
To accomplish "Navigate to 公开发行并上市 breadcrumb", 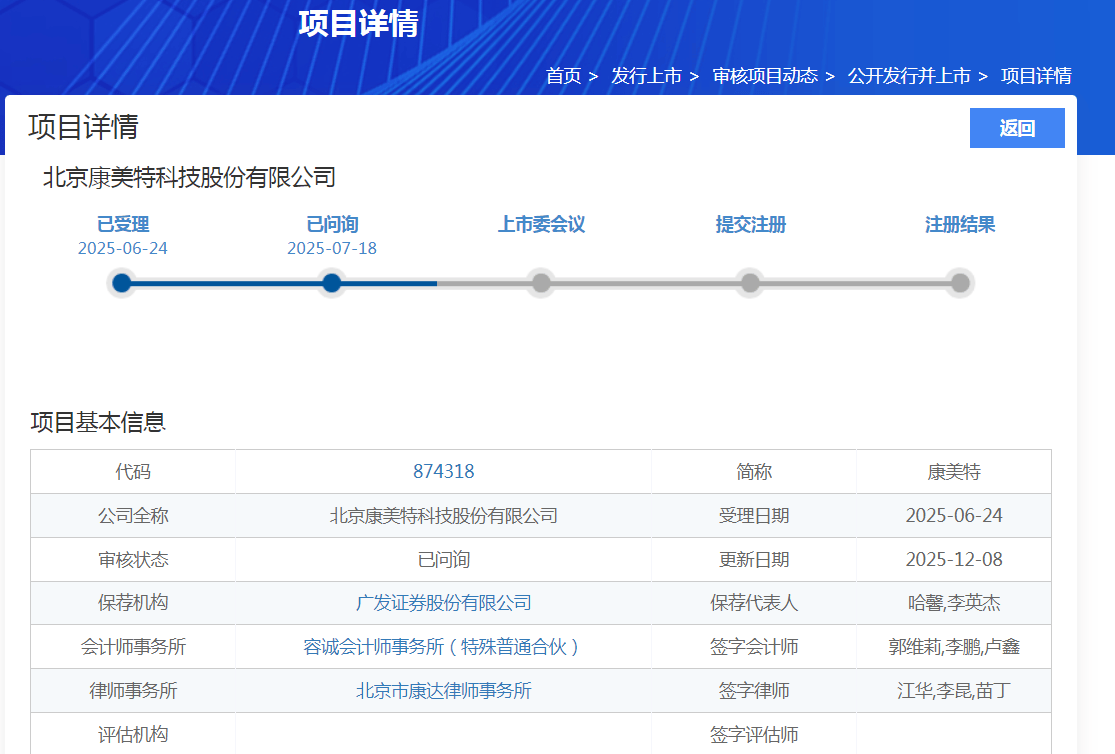I will [x=909, y=76].
